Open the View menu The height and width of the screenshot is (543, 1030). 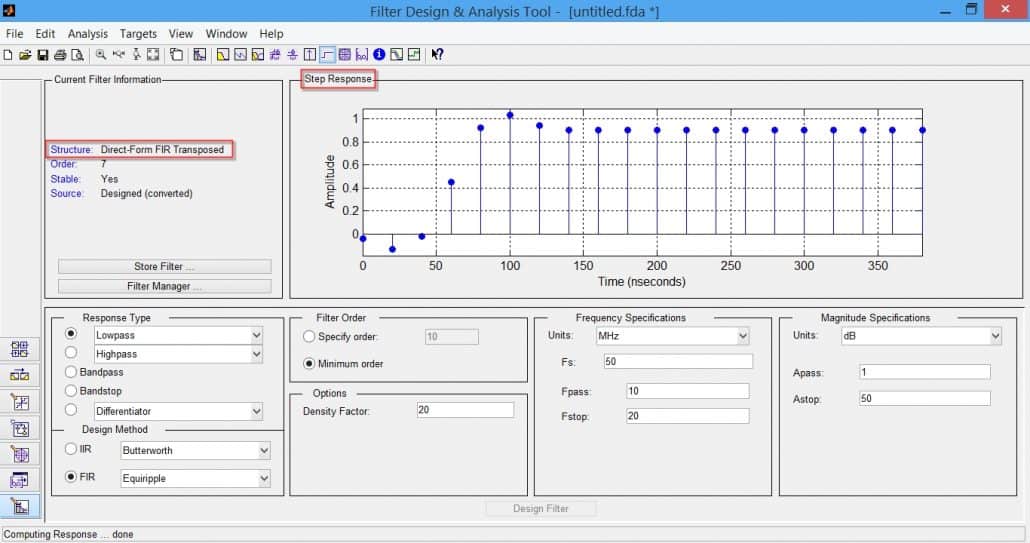pos(180,33)
